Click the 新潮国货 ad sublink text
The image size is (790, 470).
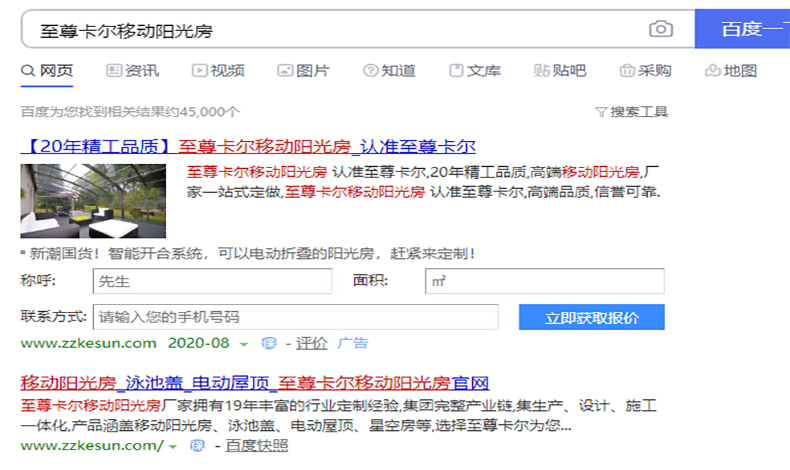point(251,253)
